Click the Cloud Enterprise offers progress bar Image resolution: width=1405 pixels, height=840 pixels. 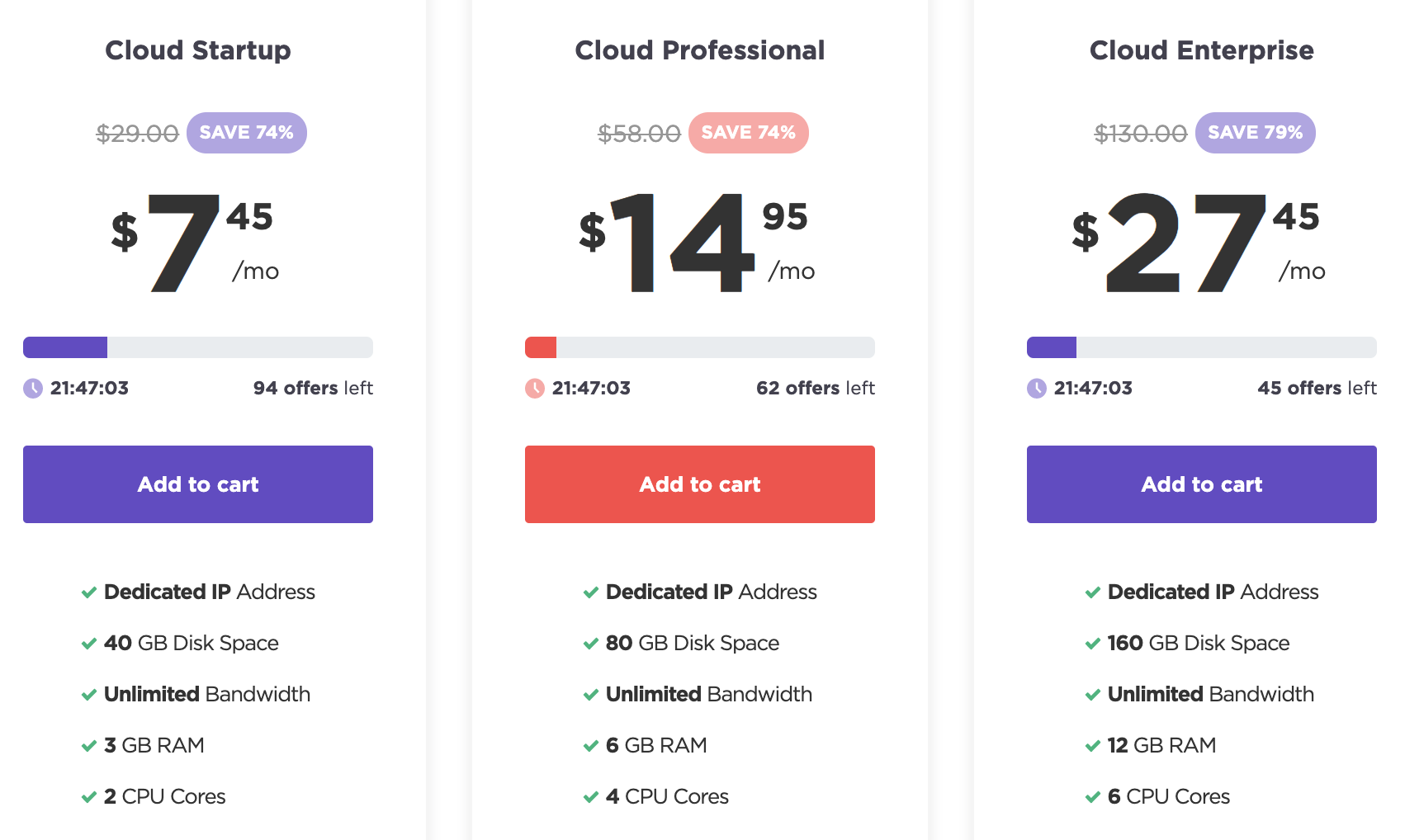(1202, 347)
